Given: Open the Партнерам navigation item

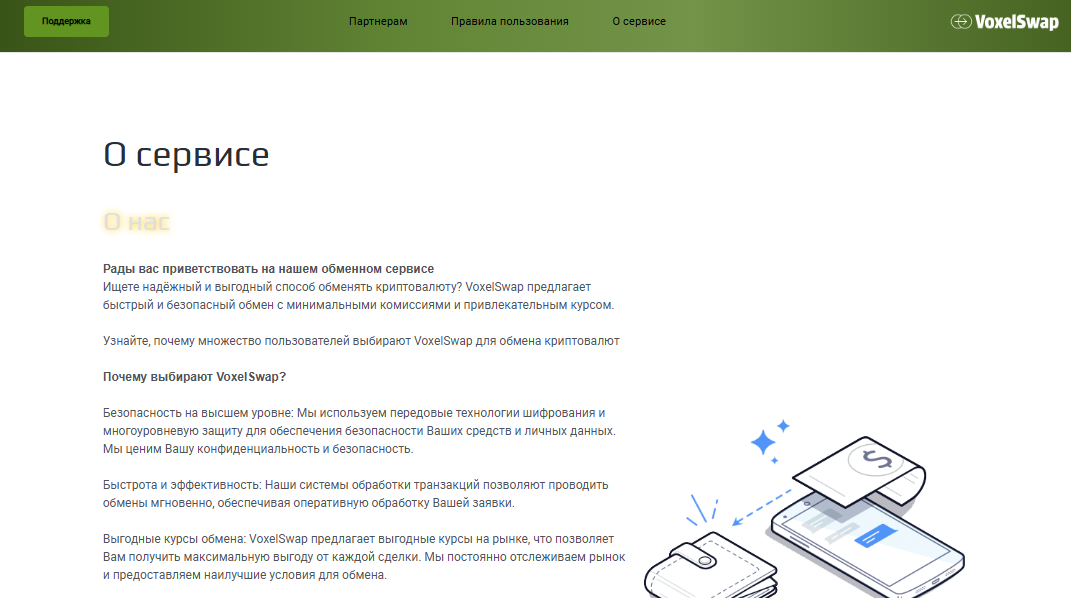Looking at the screenshot, I should coord(378,21).
